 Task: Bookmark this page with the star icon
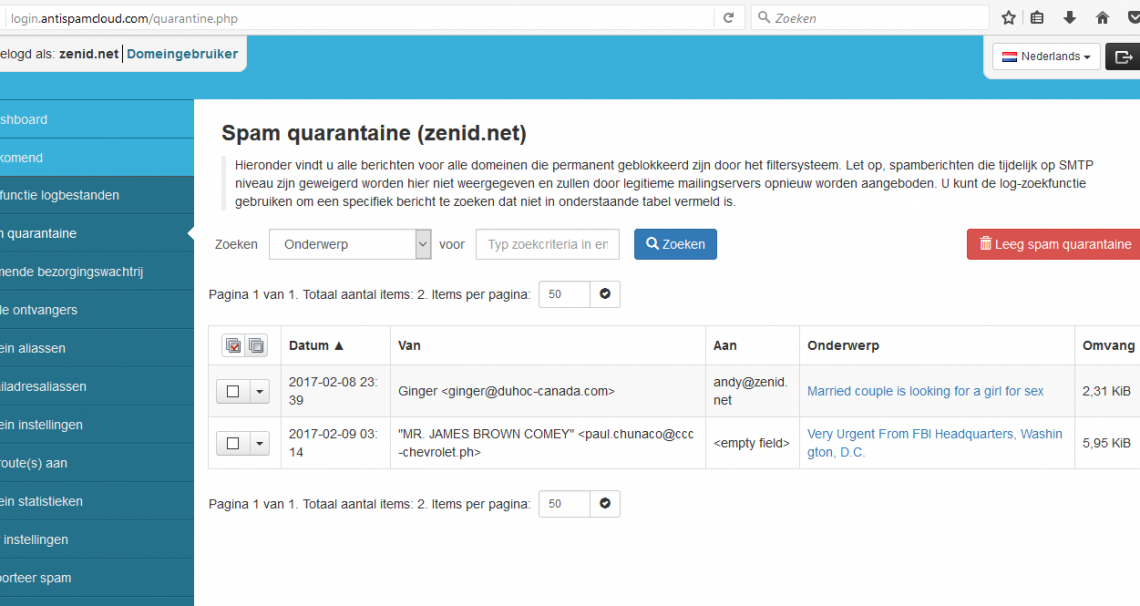click(1008, 18)
